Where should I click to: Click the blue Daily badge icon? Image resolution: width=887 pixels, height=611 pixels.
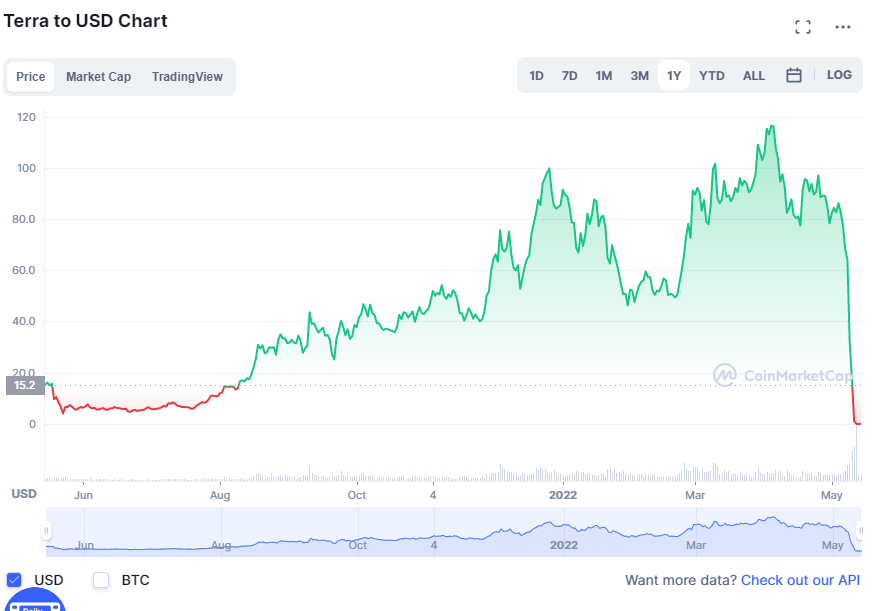click(35, 601)
